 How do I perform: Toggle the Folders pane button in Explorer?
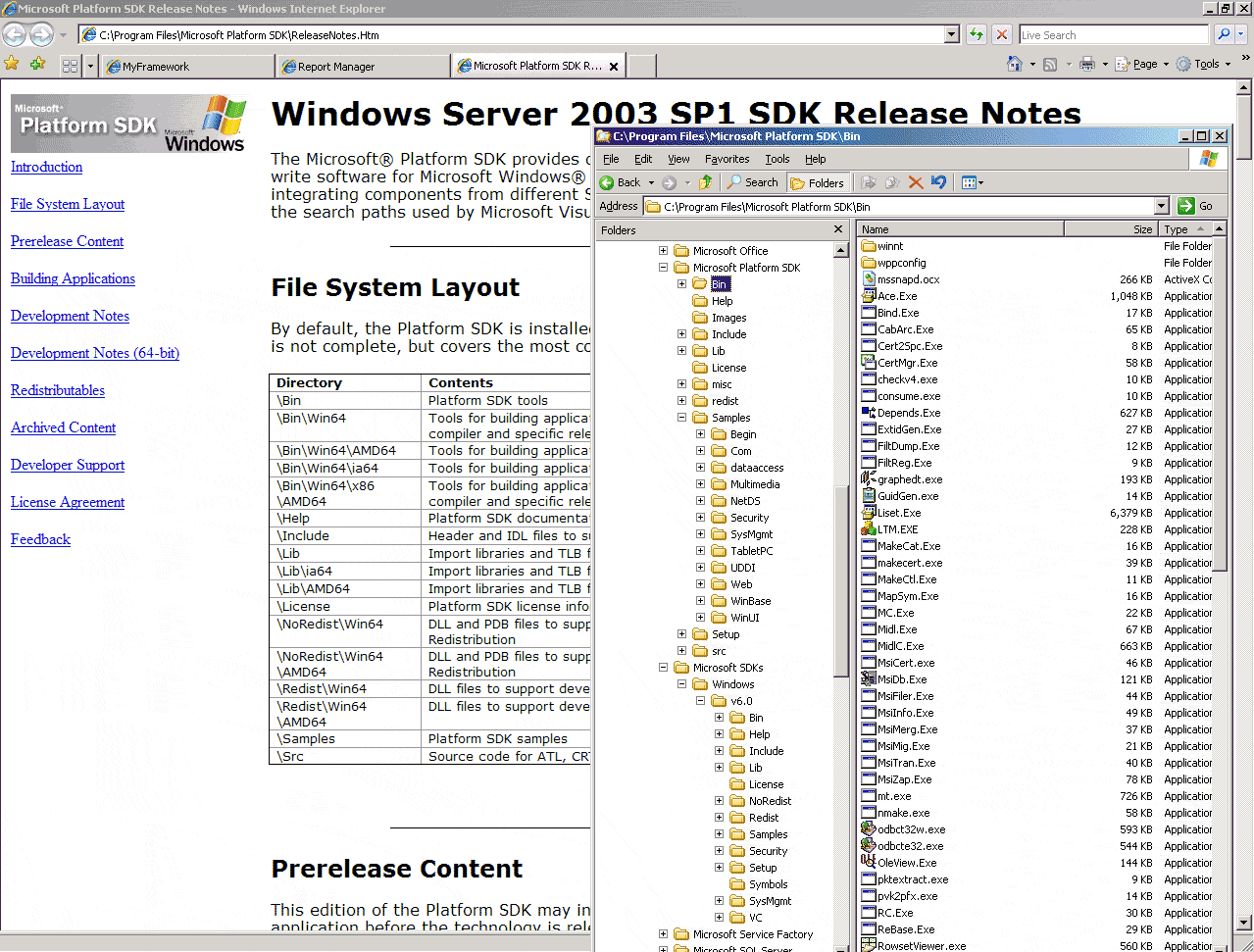pos(818,182)
